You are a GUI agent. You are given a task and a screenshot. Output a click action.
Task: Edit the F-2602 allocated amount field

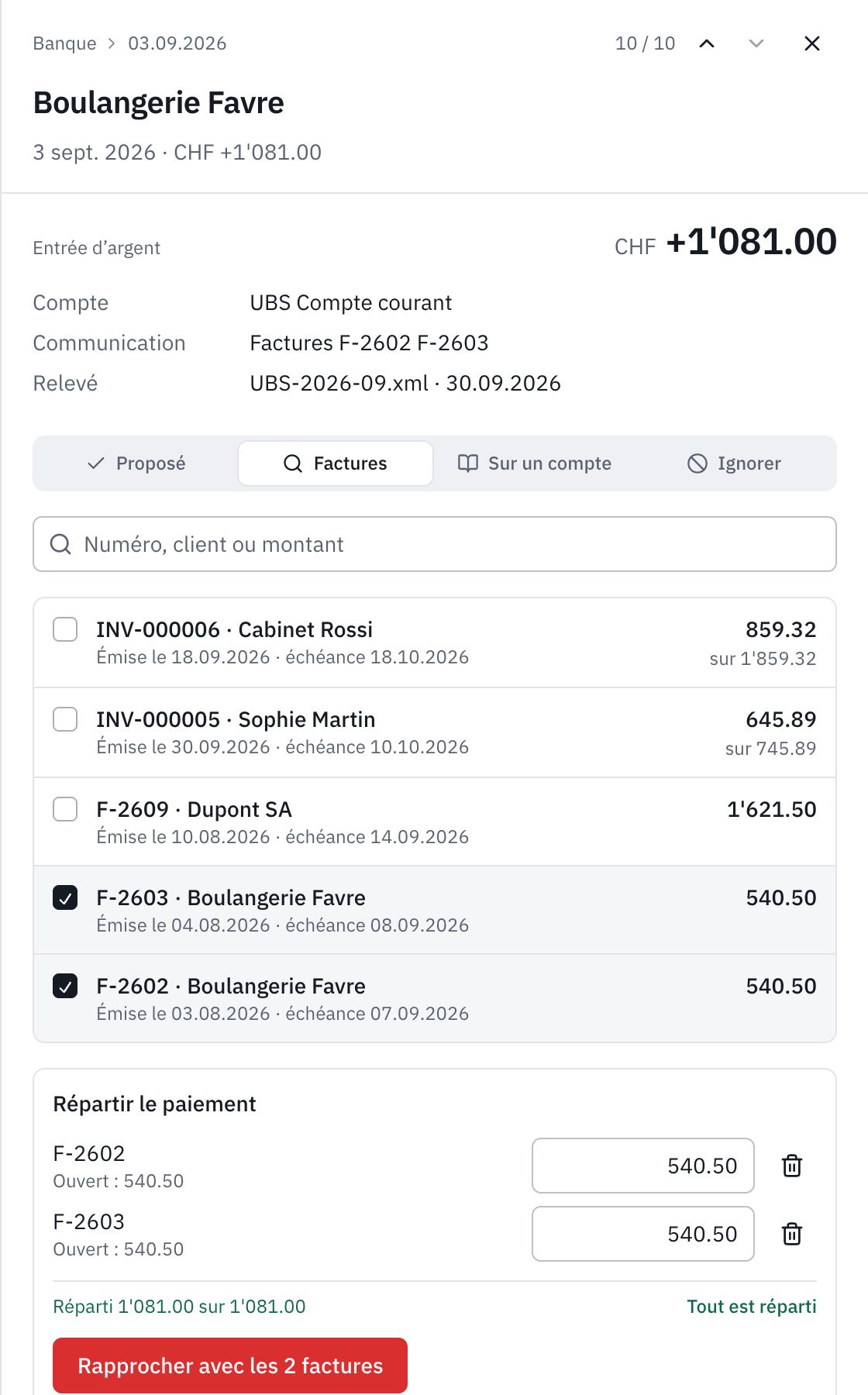click(x=643, y=1166)
